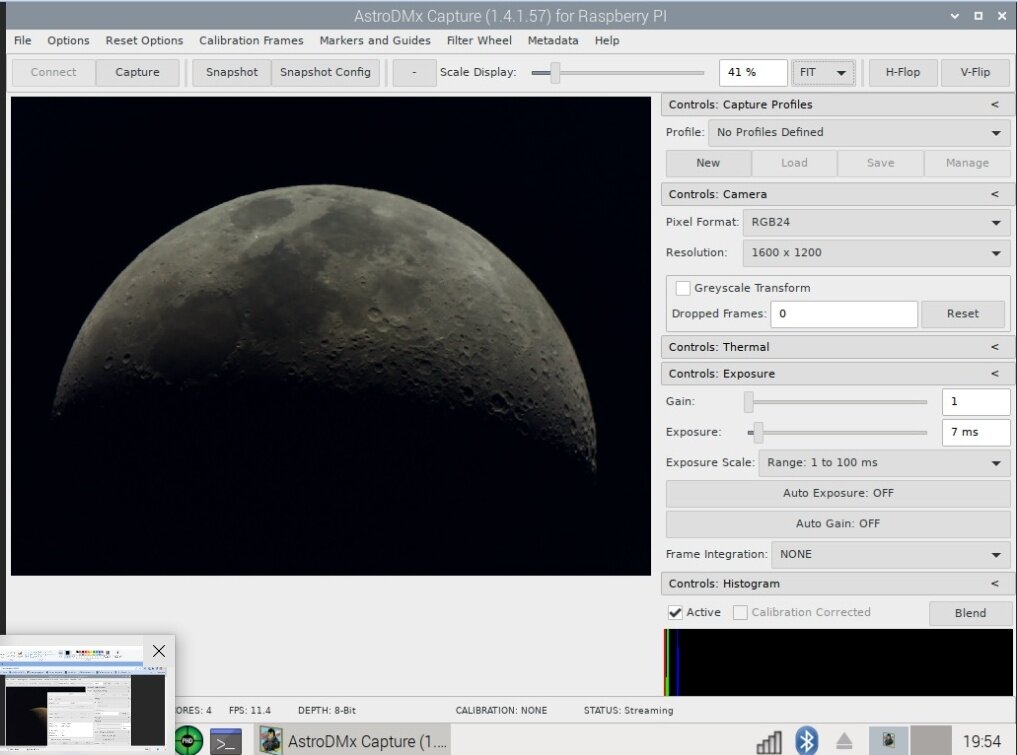The width and height of the screenshot is (1017, 755).
Task: Open the Frame Integration dropdown
Action: [890, 554]
